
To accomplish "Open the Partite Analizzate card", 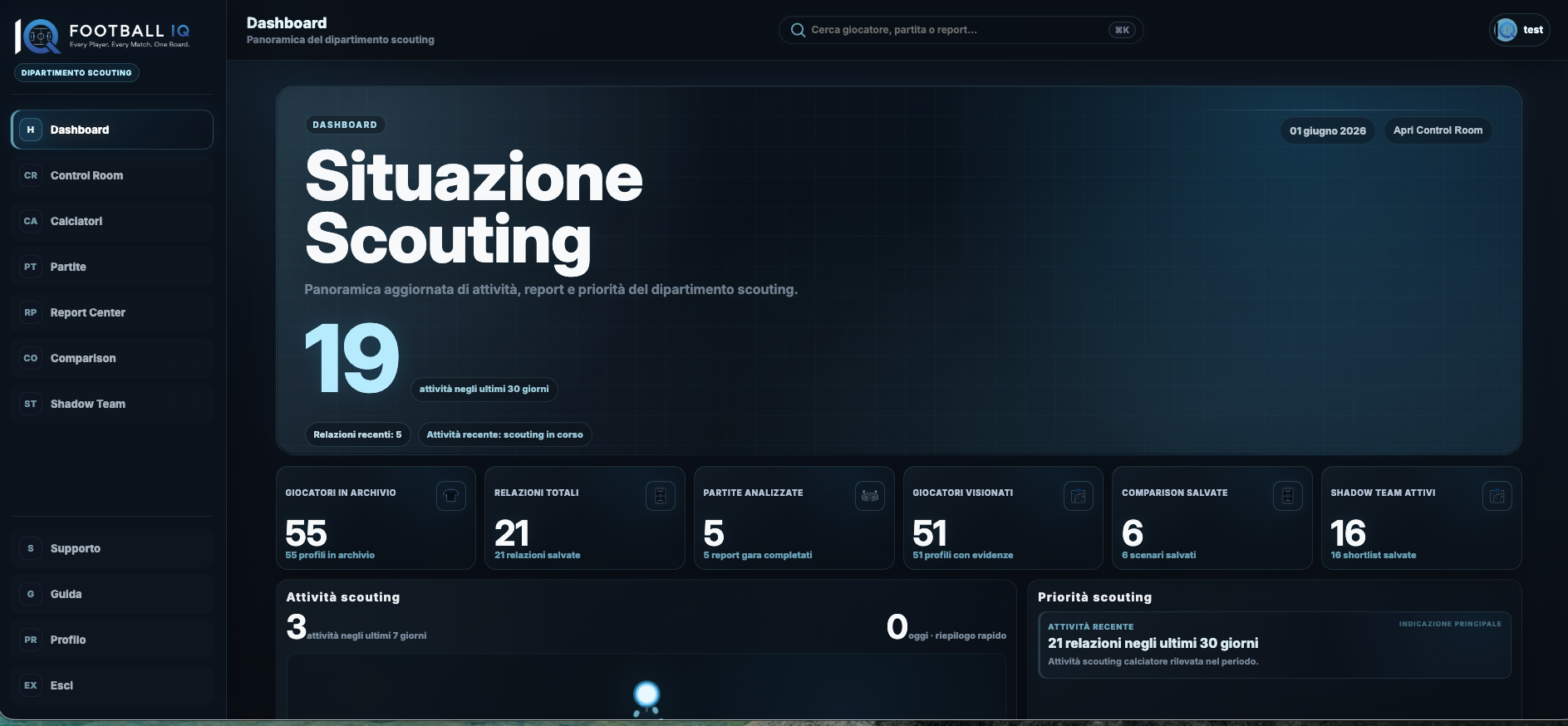I will (794, 518).
